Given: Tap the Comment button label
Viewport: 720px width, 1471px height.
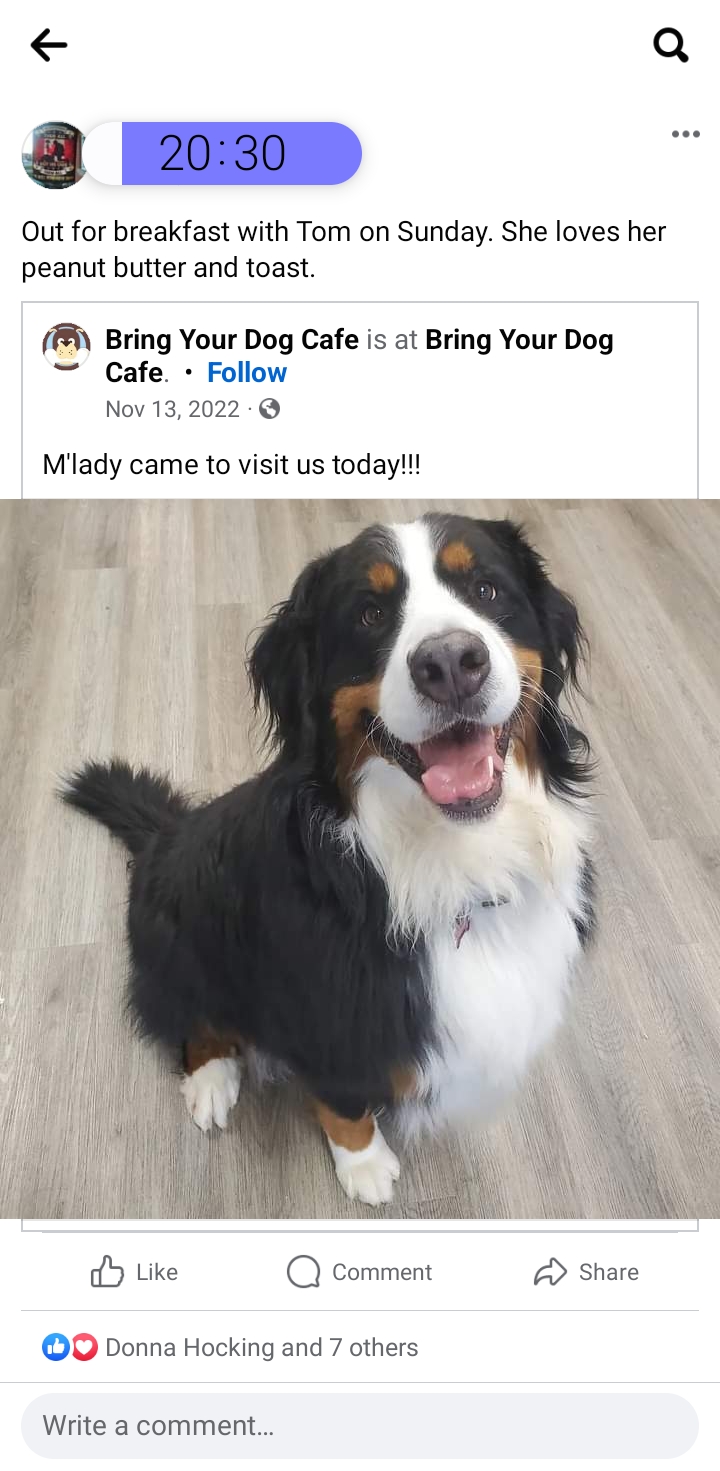Looking at the screenshot, I should click(x=382, y=1272).
